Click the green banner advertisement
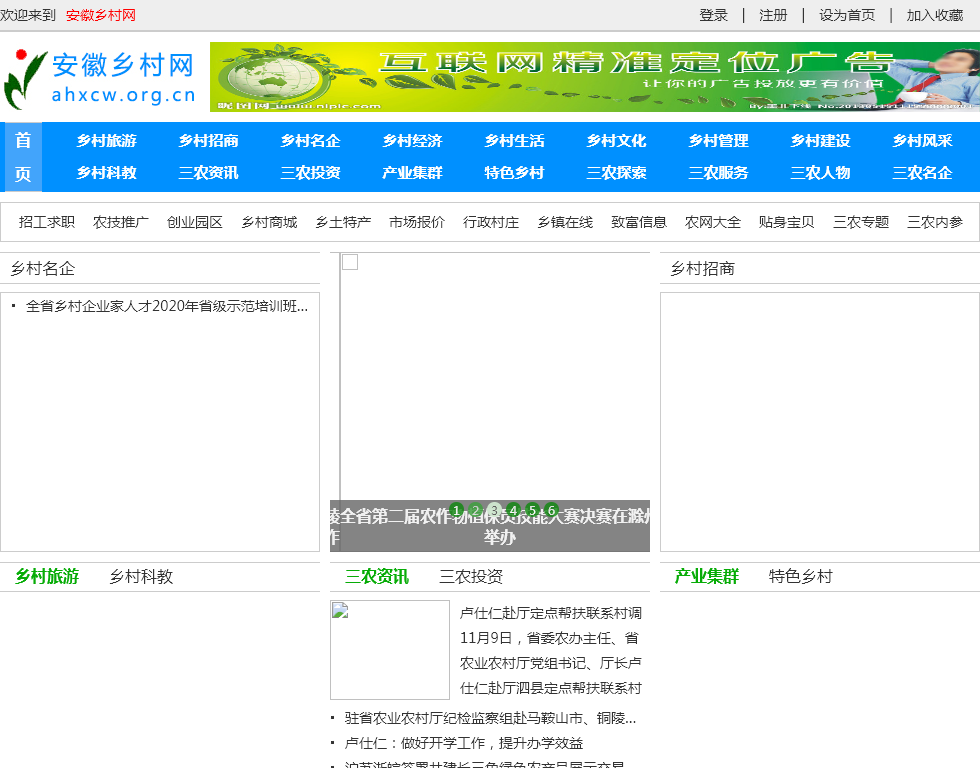 pyautogui.click(x=594, y=77)
